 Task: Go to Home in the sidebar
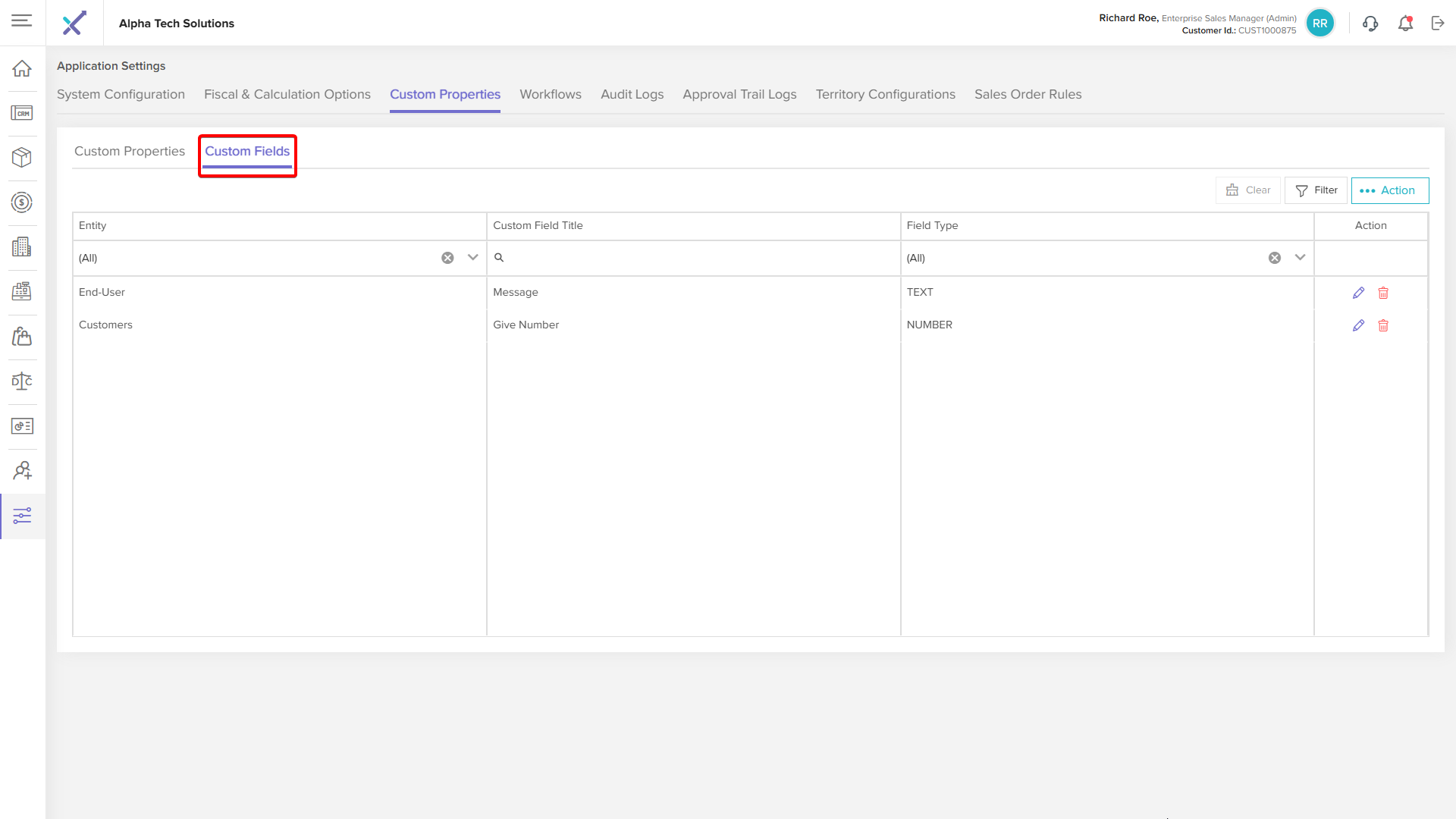coord(22,68)
